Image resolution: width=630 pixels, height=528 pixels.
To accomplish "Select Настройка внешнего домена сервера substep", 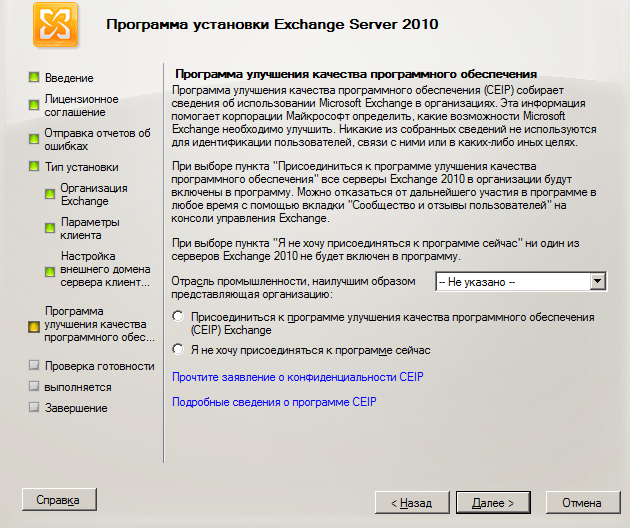I will point(105,269).
